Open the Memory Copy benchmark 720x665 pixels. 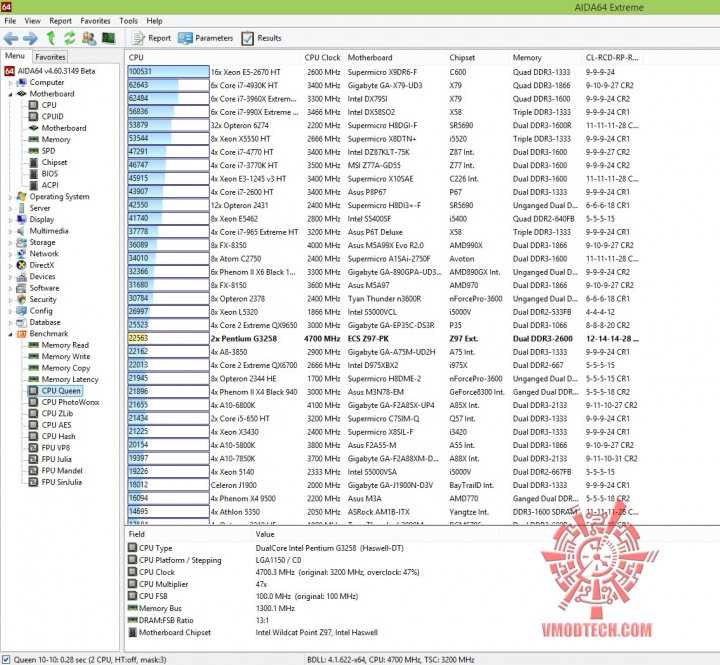66,368
